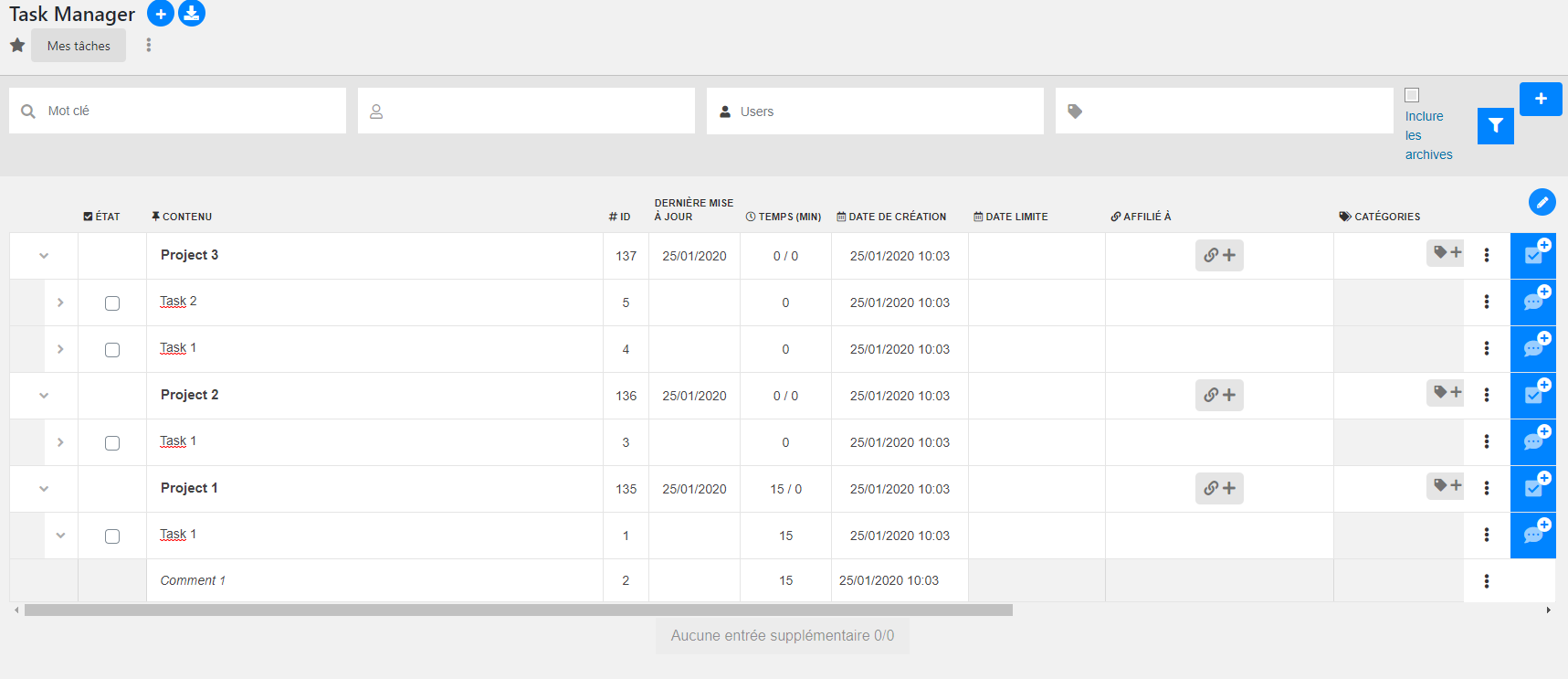Open the three-dot menu for Project 3
The width and height of the screenshot is (1568, 679).
1487,256
